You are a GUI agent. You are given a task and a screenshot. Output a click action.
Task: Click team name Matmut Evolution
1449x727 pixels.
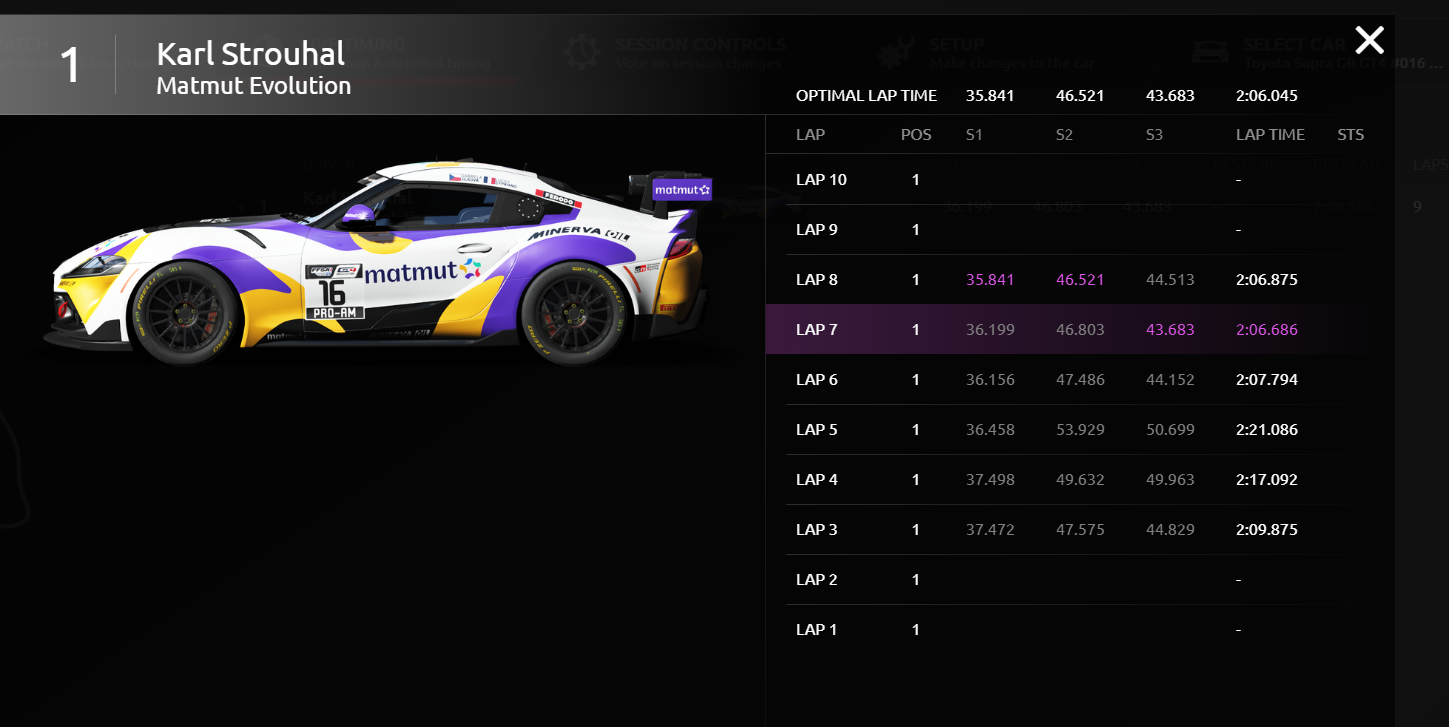pos(254,86)
